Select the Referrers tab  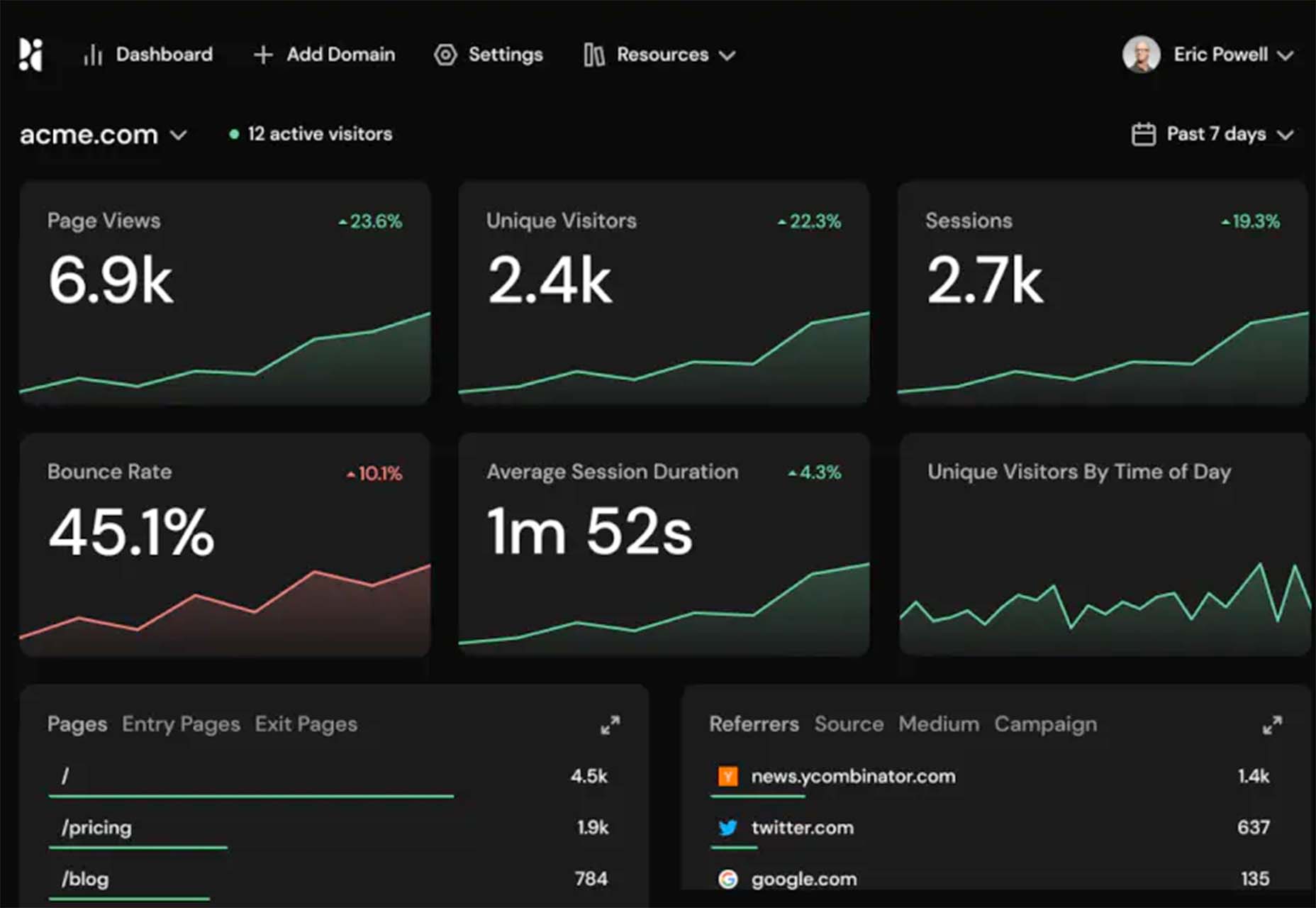pos(754,724)
